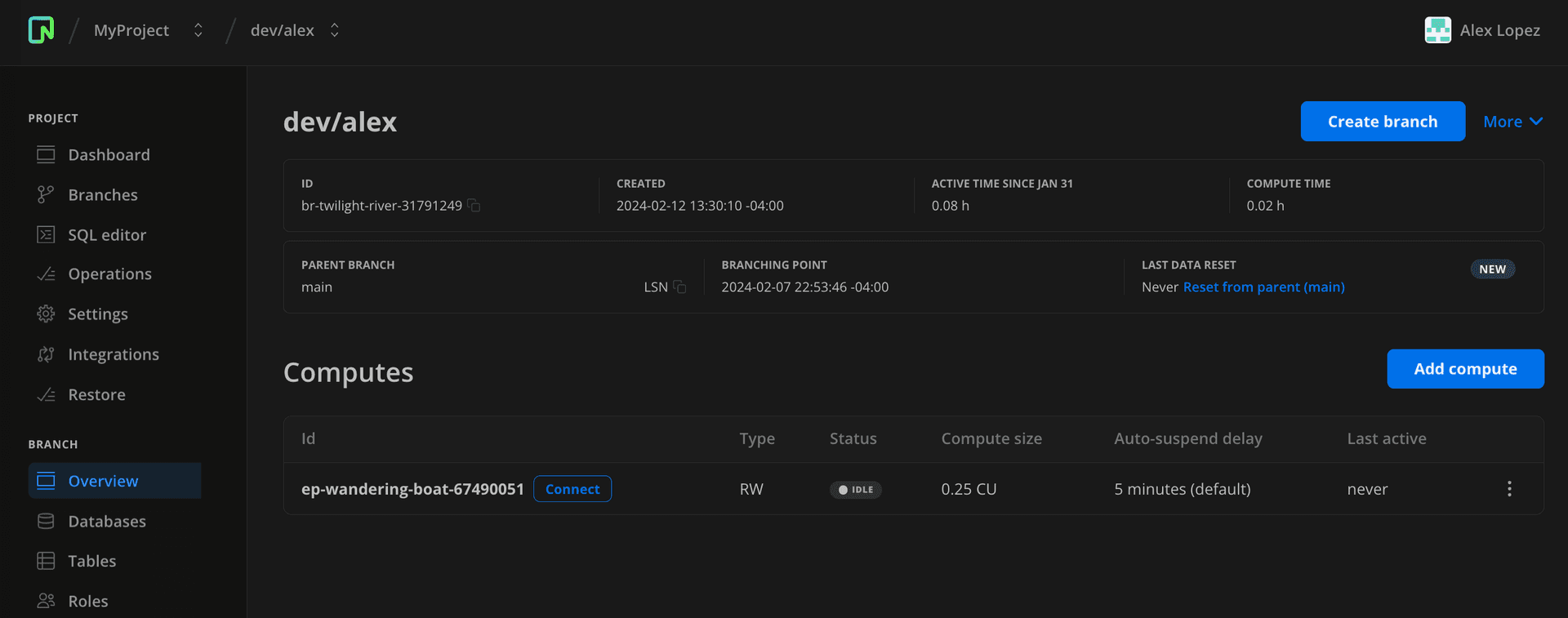The height and width of the screenshot is (618, 1568).
Task: Expand the dev/alex branch selector
Action: point(334,30)
